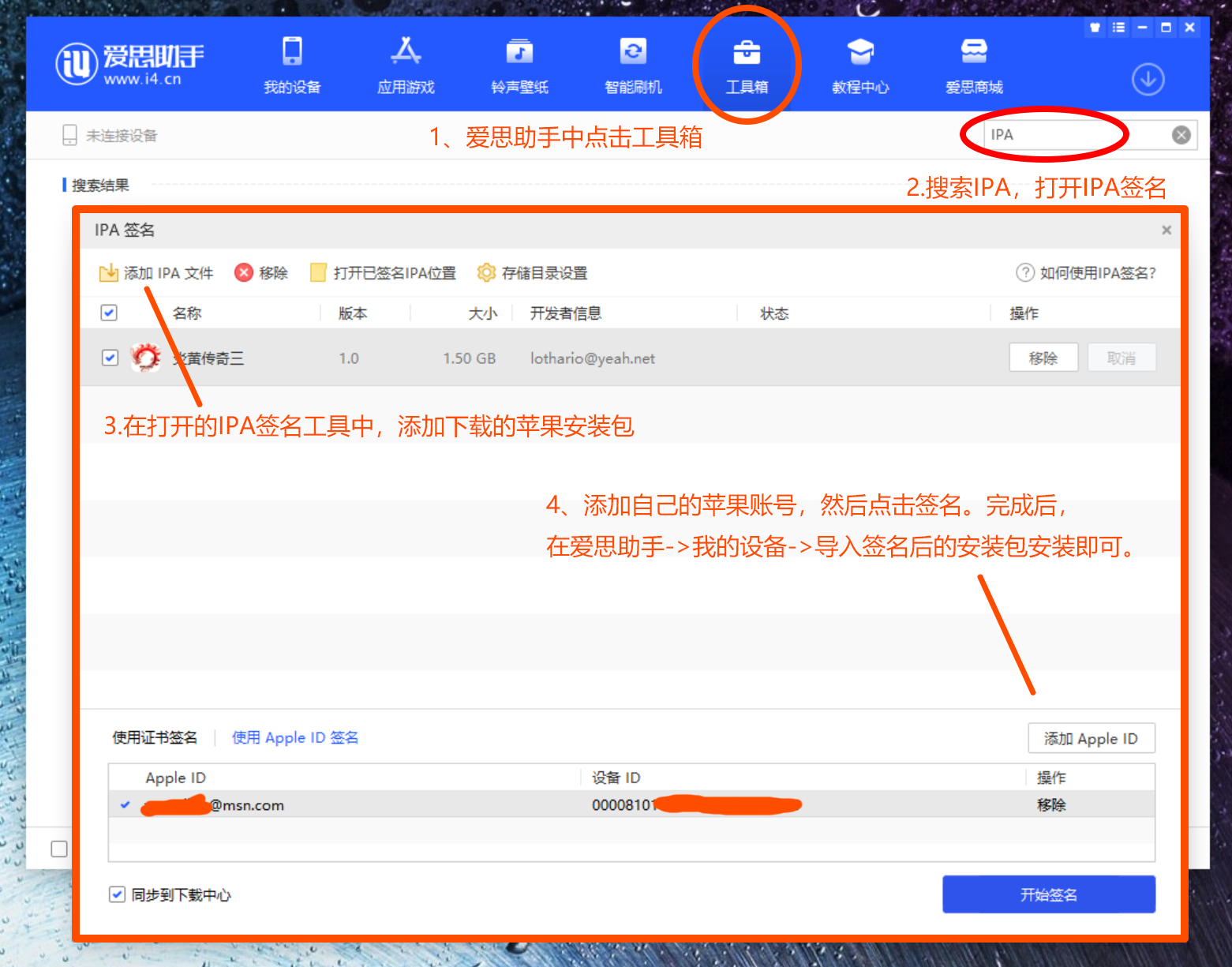Click 添加 IPA 文件
The image size is (1232, 967).
tap(156, 273)
